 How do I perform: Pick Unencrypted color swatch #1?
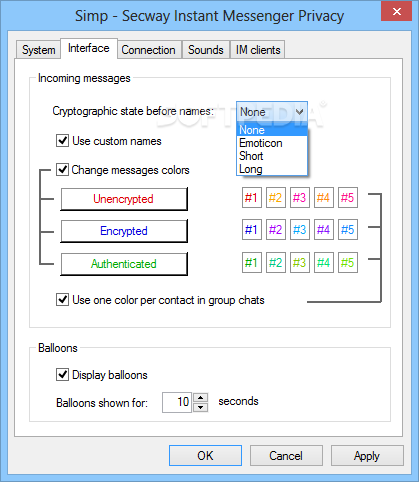click(x=252, y=198)
